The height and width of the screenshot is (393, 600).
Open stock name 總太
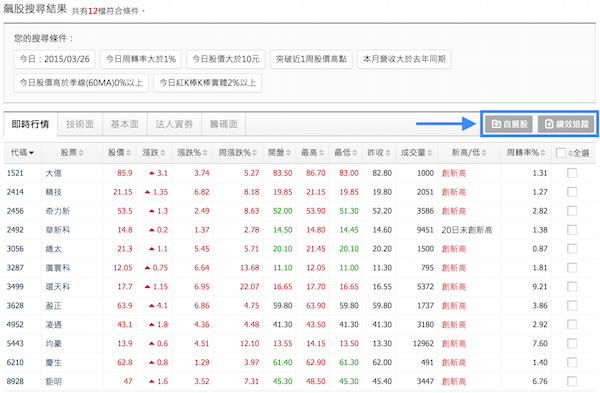pos(54,249)
